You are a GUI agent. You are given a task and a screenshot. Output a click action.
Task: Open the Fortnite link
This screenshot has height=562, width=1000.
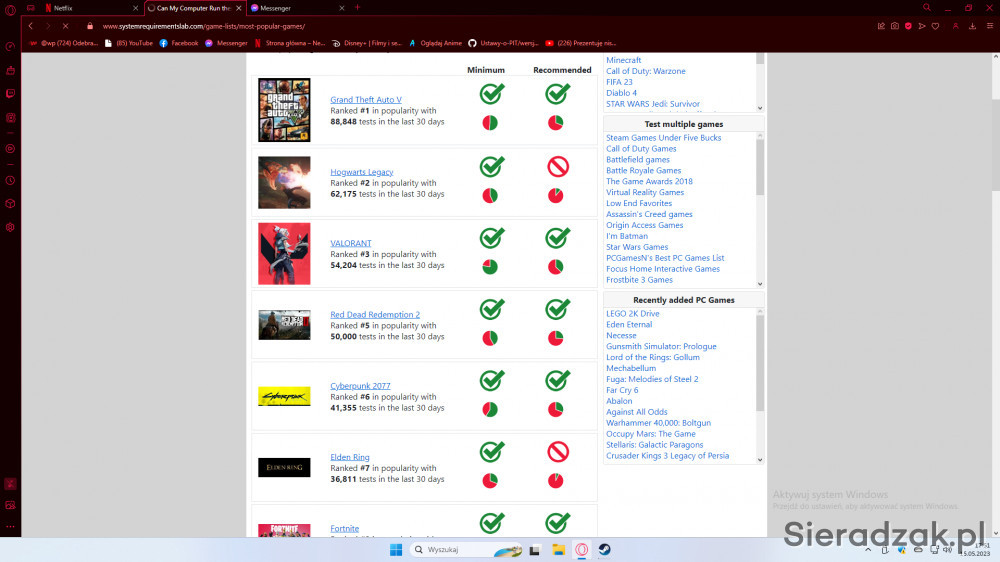point(344,529)
